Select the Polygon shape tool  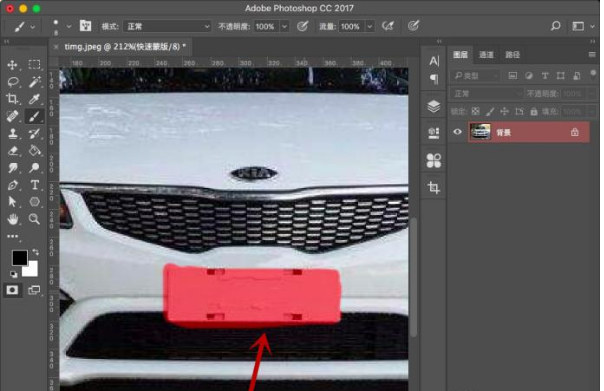click(x=34, y=202)
